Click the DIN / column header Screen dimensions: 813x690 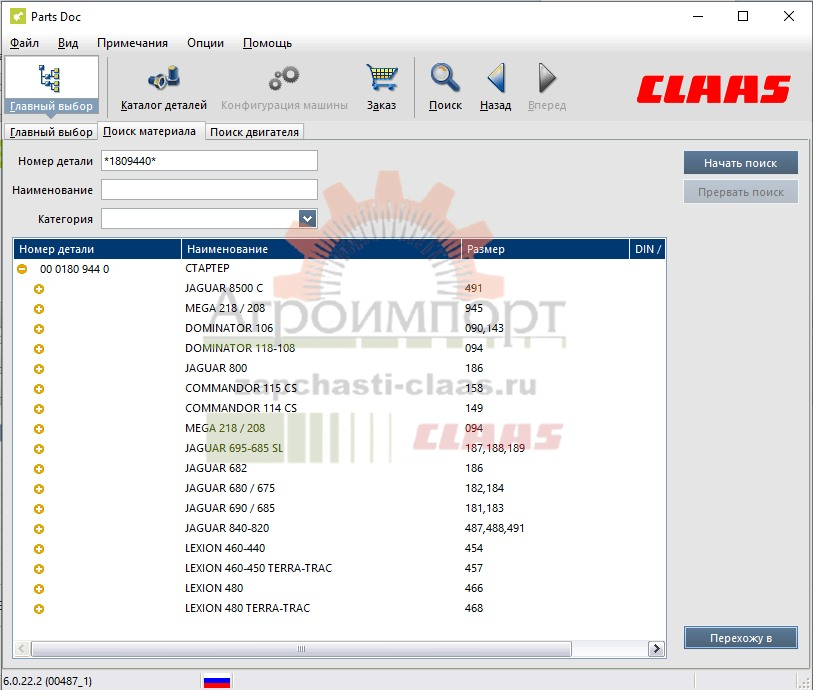coord(648,249)
